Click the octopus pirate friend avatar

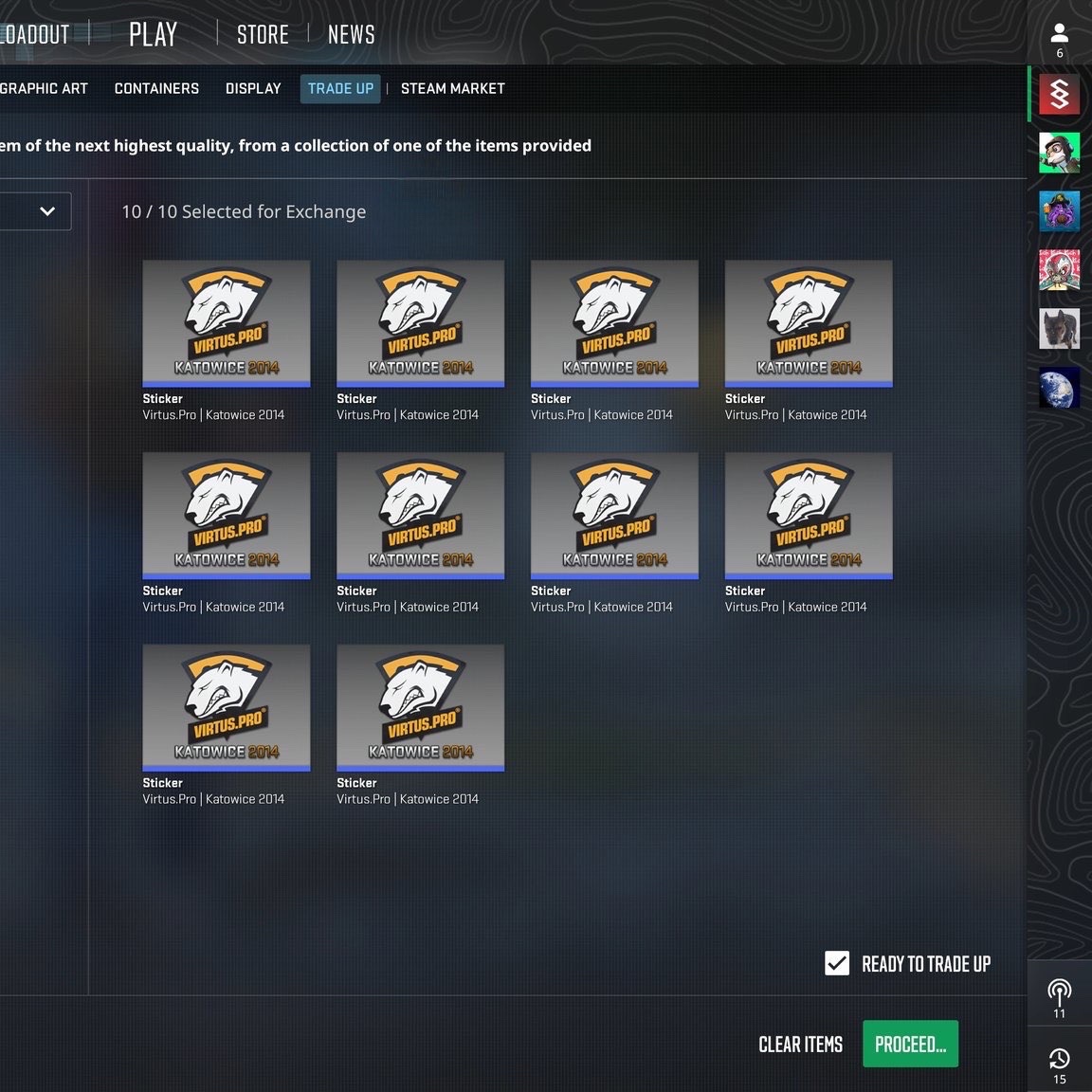click(1059, 211)
